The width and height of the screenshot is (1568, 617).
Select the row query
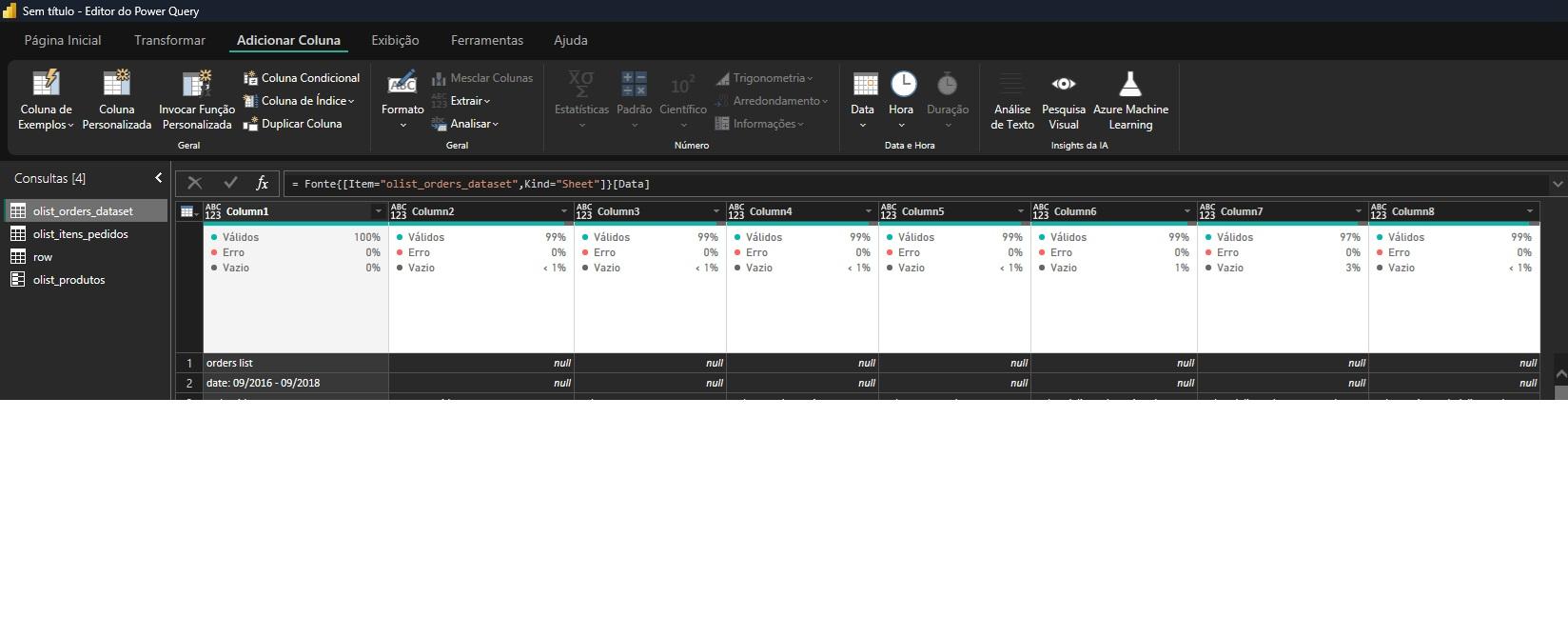point(86,257)
